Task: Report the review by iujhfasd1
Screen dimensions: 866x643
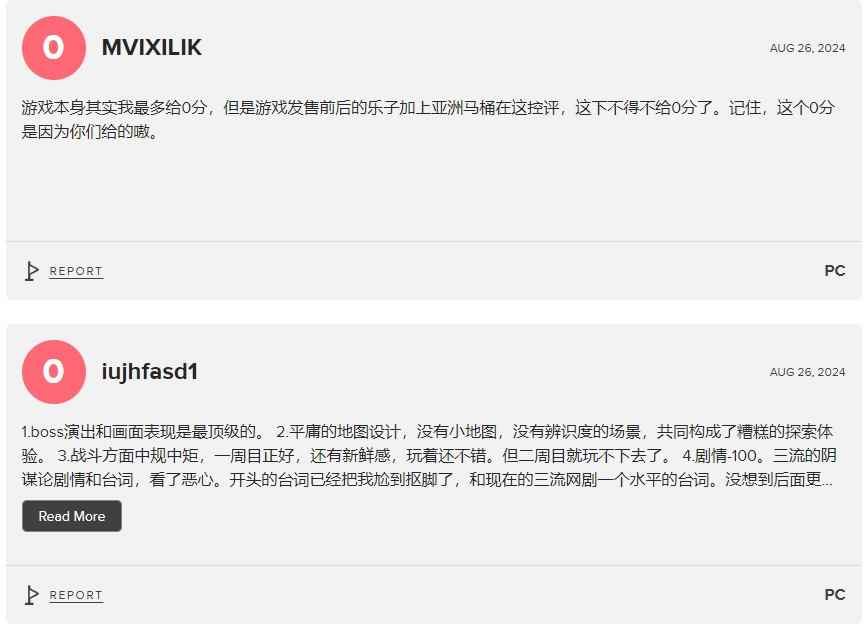Action: 76,595
